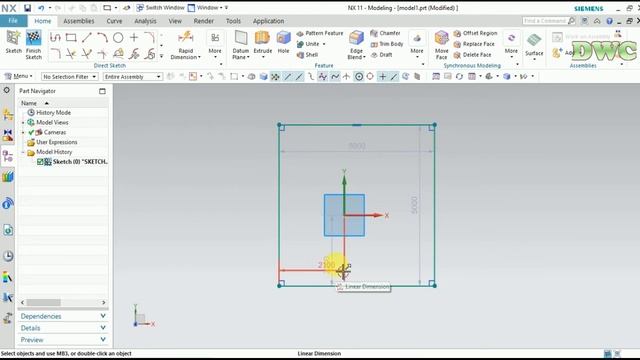Click Finish Sketch flag icon
Screen dimensions: 640x360
[x=33, y=38]
